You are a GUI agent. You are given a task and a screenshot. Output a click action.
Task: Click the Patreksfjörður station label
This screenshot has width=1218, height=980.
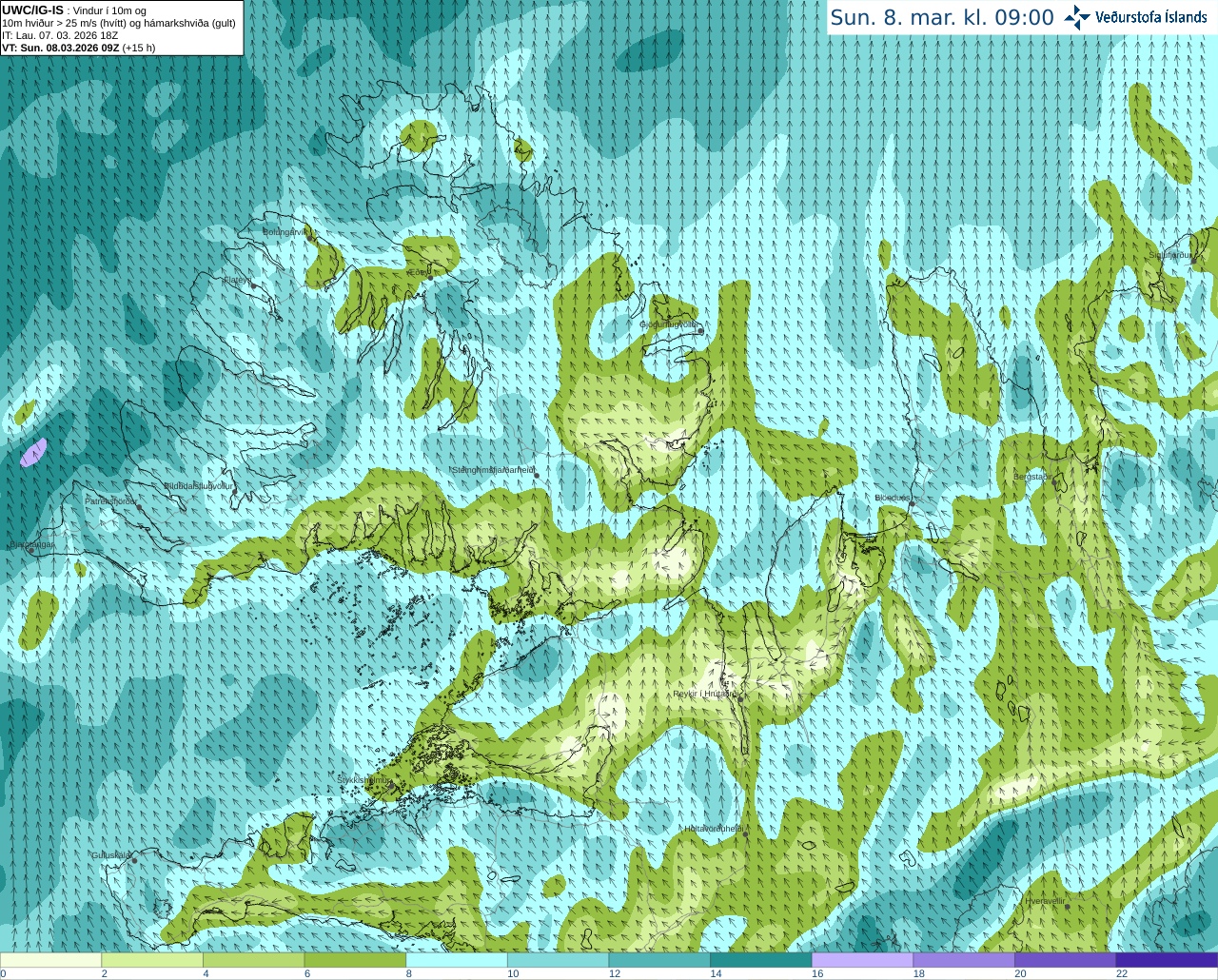coord(110,500)
